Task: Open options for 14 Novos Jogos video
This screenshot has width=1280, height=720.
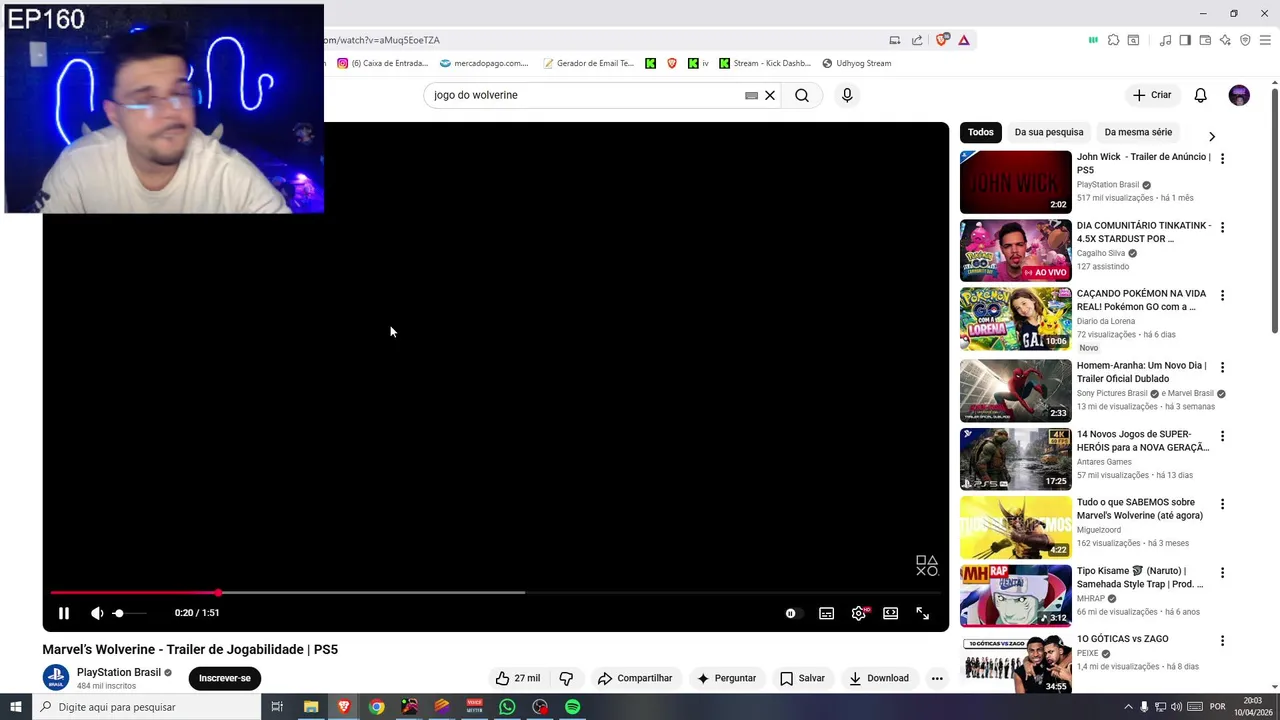Action: (1222, 436)
